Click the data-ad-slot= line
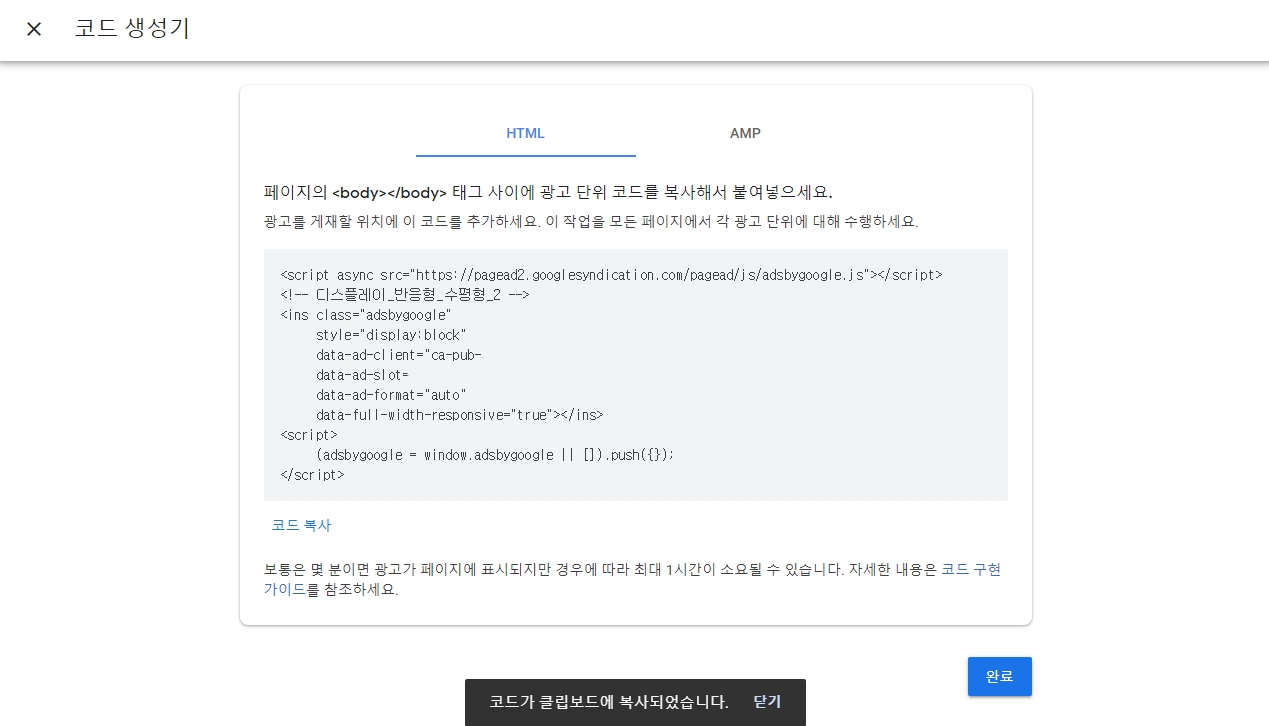 click(x=362, y=375)
